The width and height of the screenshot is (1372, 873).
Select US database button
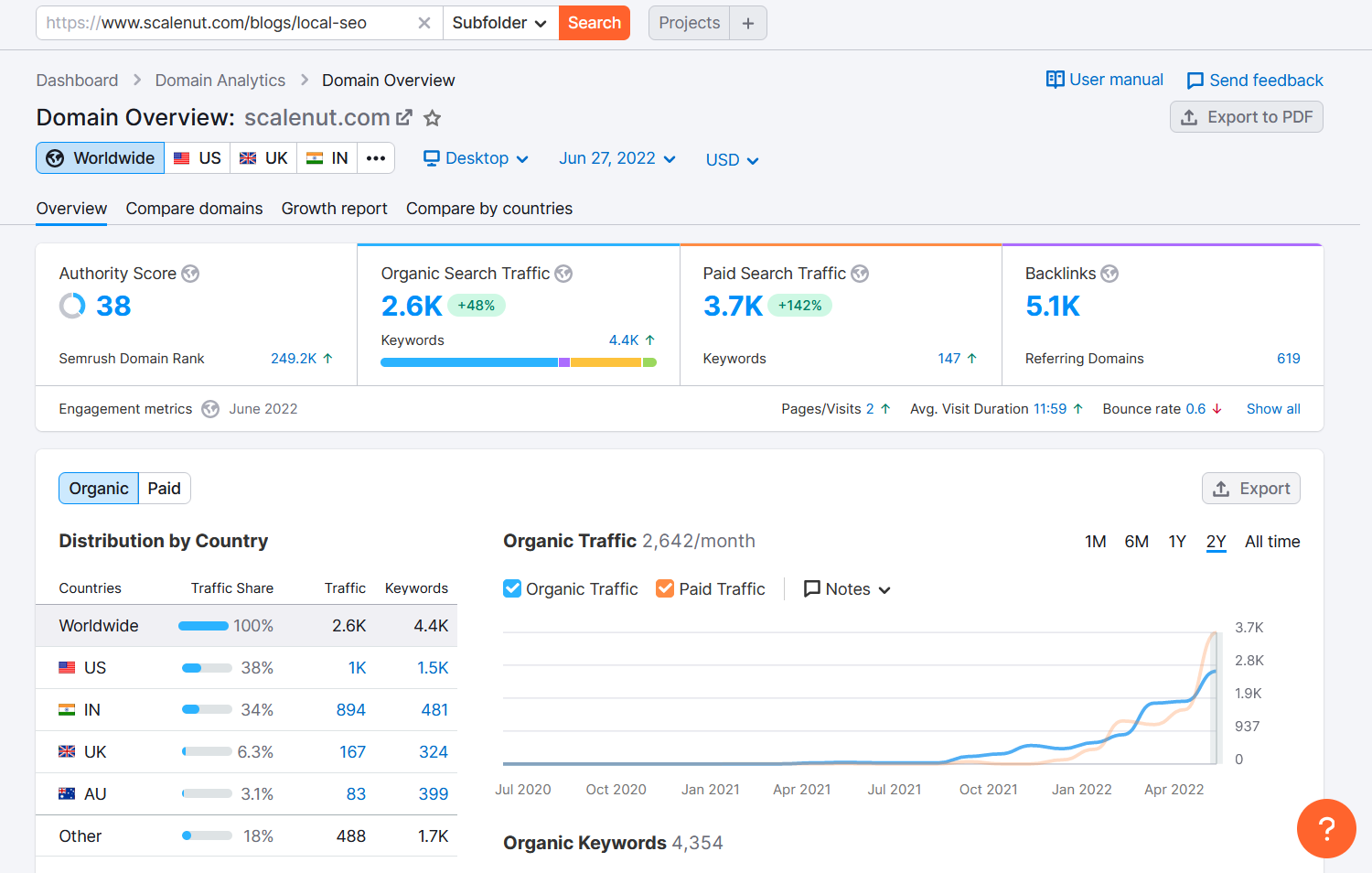tap(198, 158)
